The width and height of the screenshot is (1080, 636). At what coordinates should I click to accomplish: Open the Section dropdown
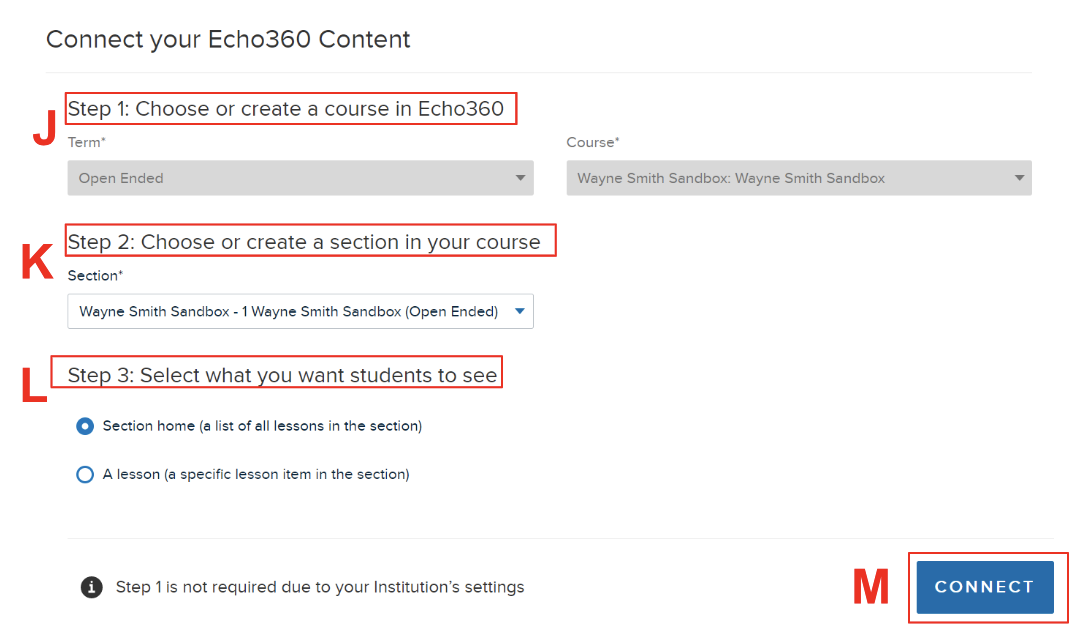point(300,311)
